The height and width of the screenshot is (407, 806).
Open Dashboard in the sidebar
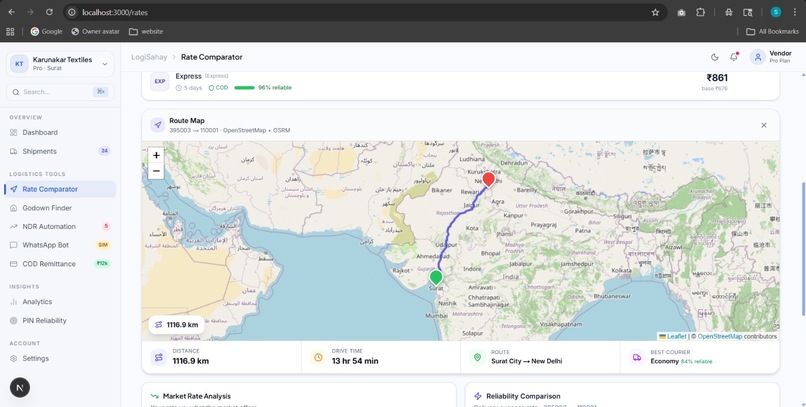coord(60,133)
